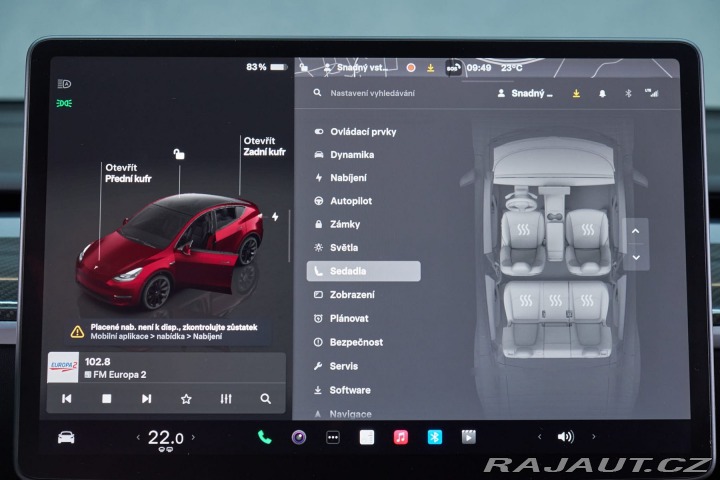
Task: Toggle driver seat heater
Action: (x=523, y=229)
